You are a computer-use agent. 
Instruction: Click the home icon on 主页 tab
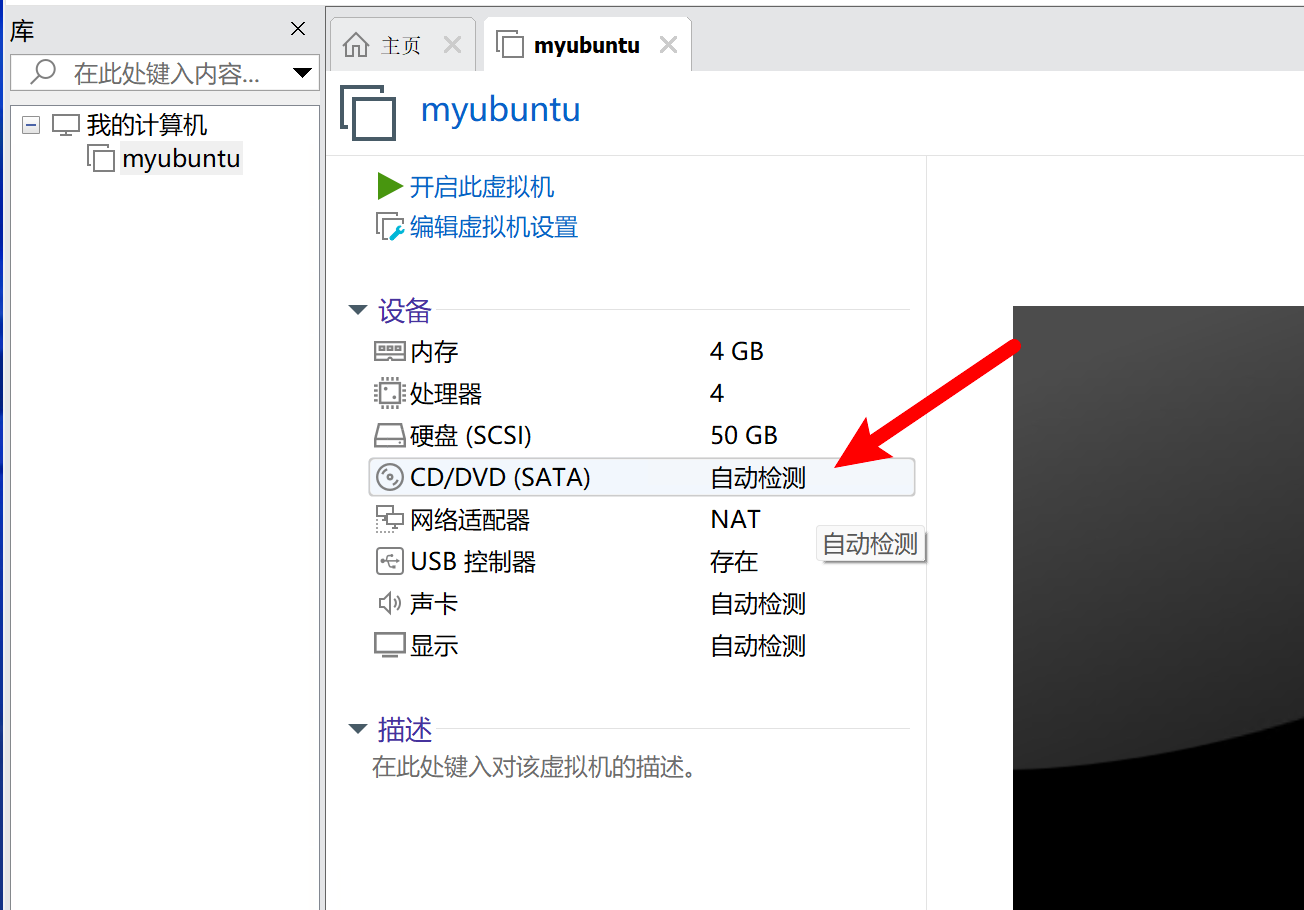[356, 45]
